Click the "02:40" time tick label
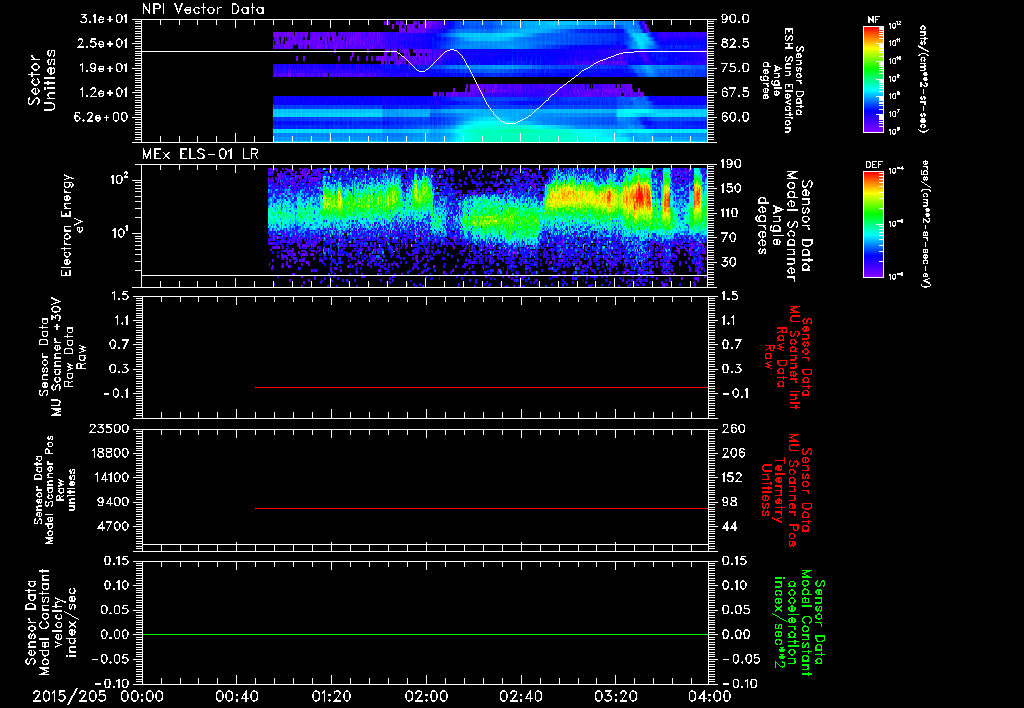1024x708 pixels. coord(520,696)
